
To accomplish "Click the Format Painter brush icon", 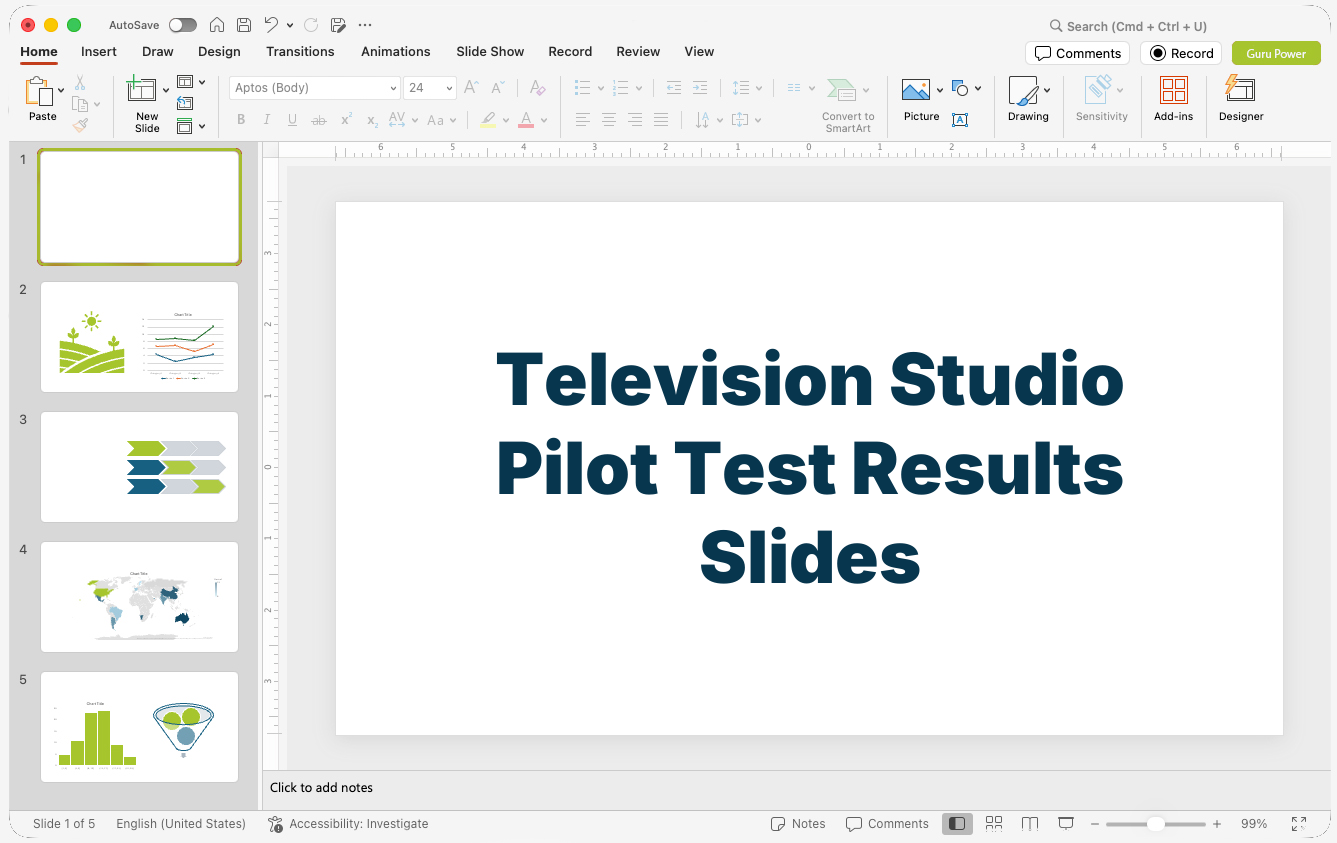I will coord(80,125).
